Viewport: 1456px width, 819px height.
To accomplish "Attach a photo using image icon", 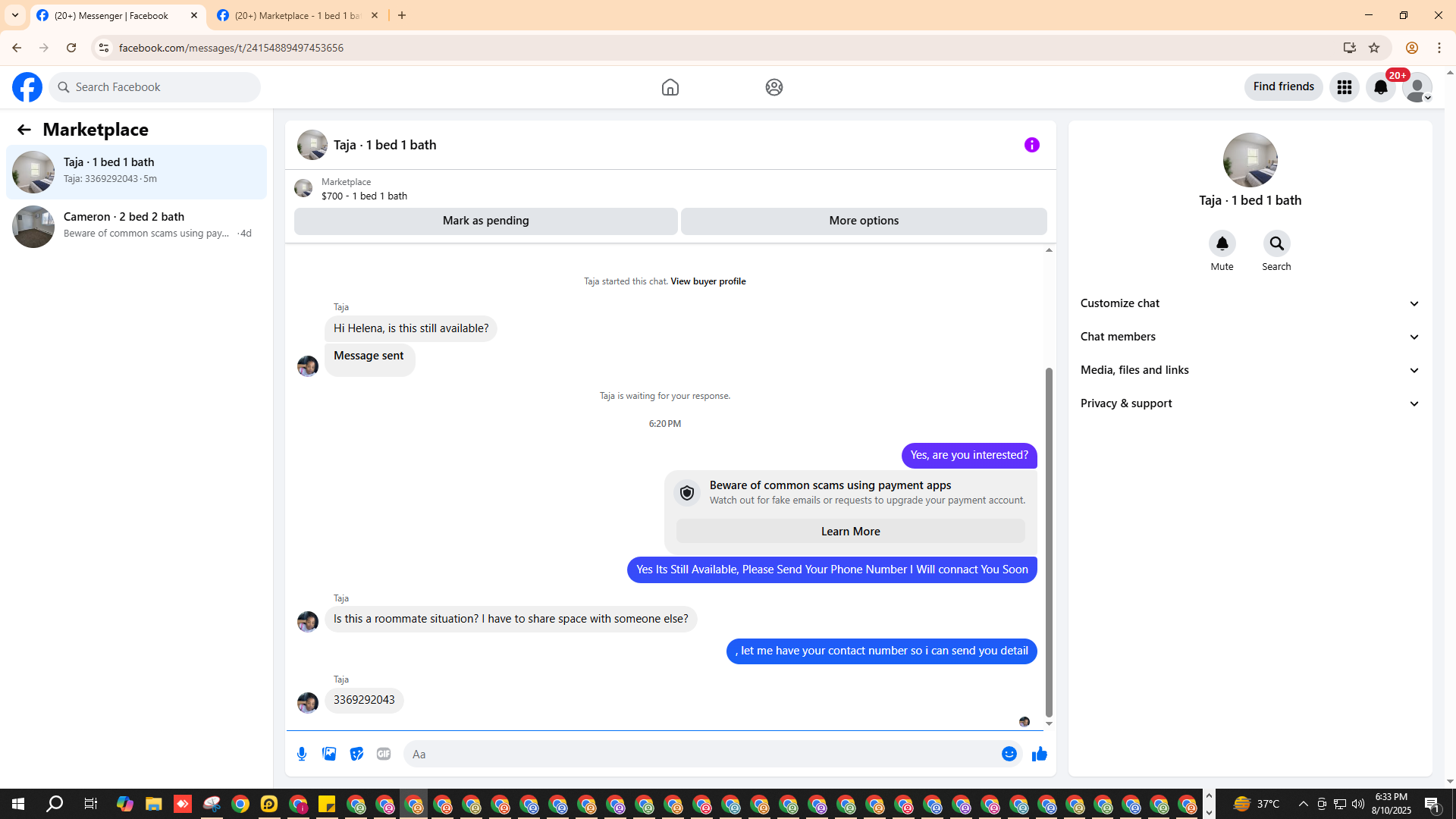I will point(329,754).
